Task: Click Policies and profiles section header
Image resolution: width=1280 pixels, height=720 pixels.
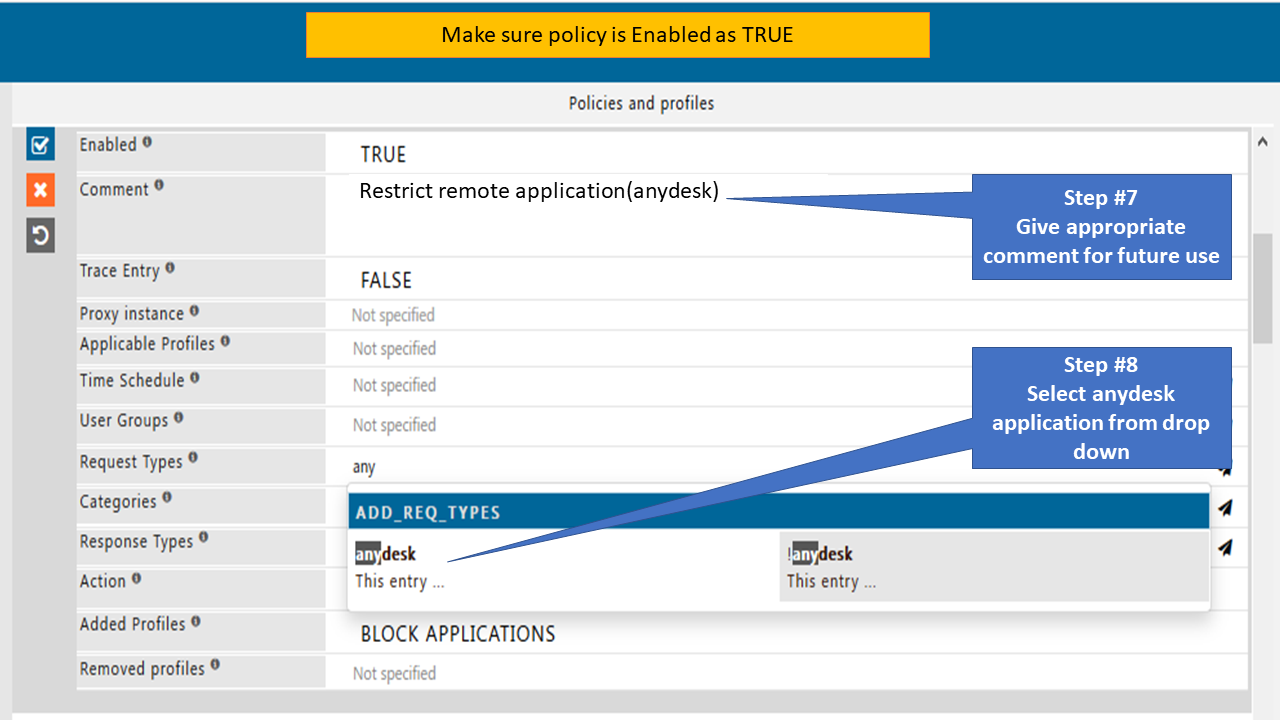Action: (641, 103)
